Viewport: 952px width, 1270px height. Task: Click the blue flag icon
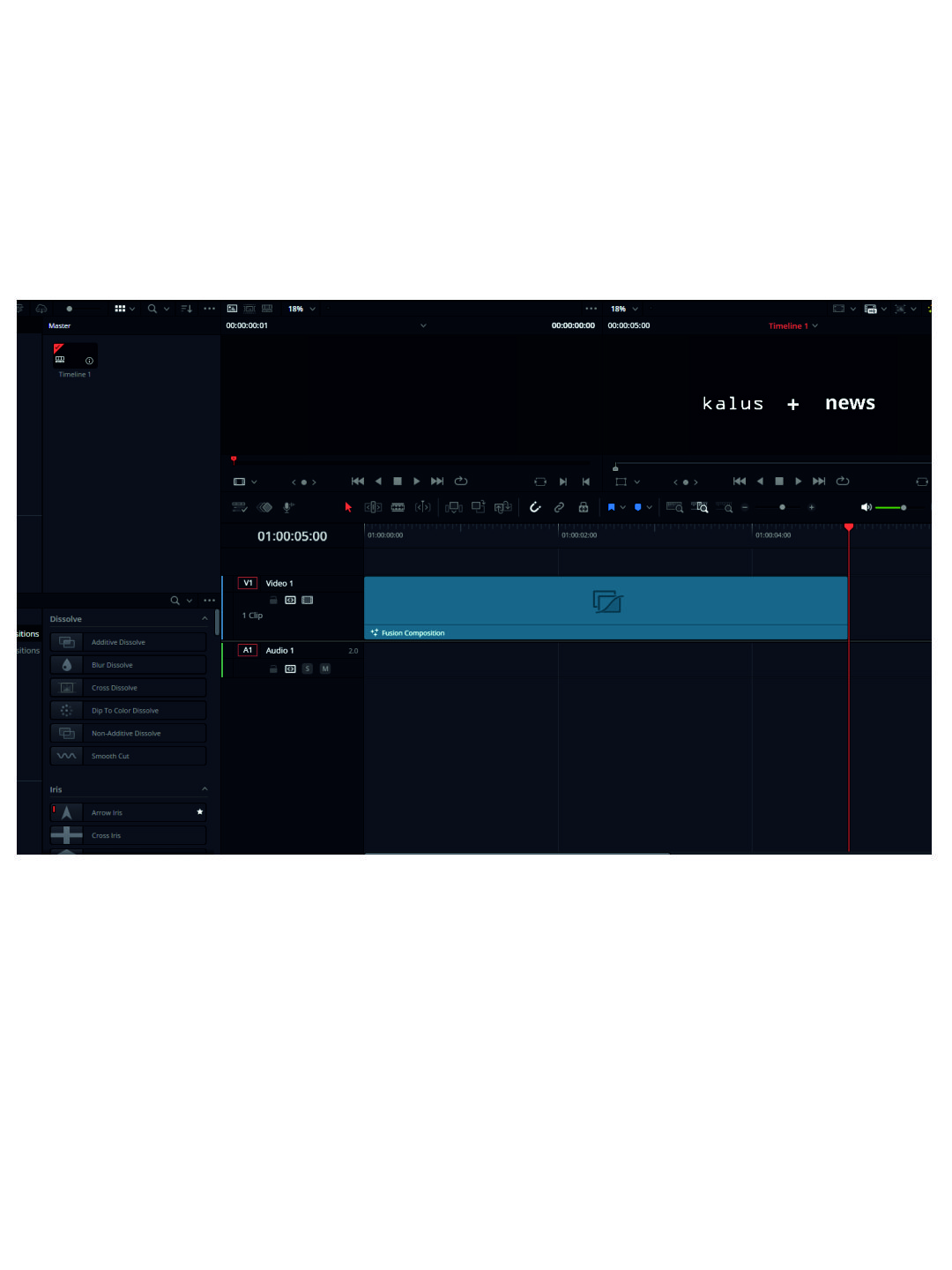pyautogui.click(x=611, y=507)
